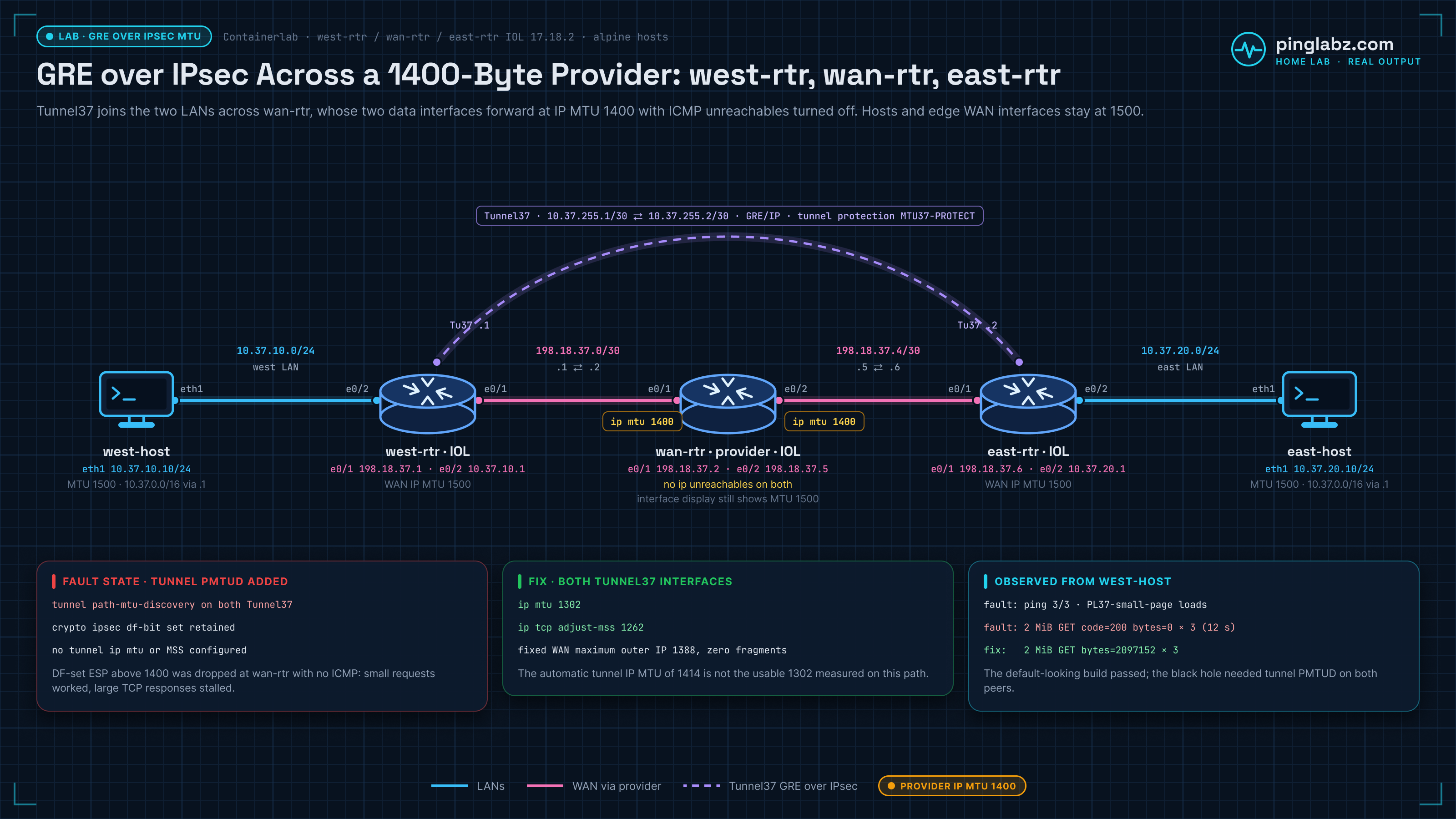Click the west-host terminal icon
Image resolution: width=1456 pixels, height=819 pixels.
point(136,399)
